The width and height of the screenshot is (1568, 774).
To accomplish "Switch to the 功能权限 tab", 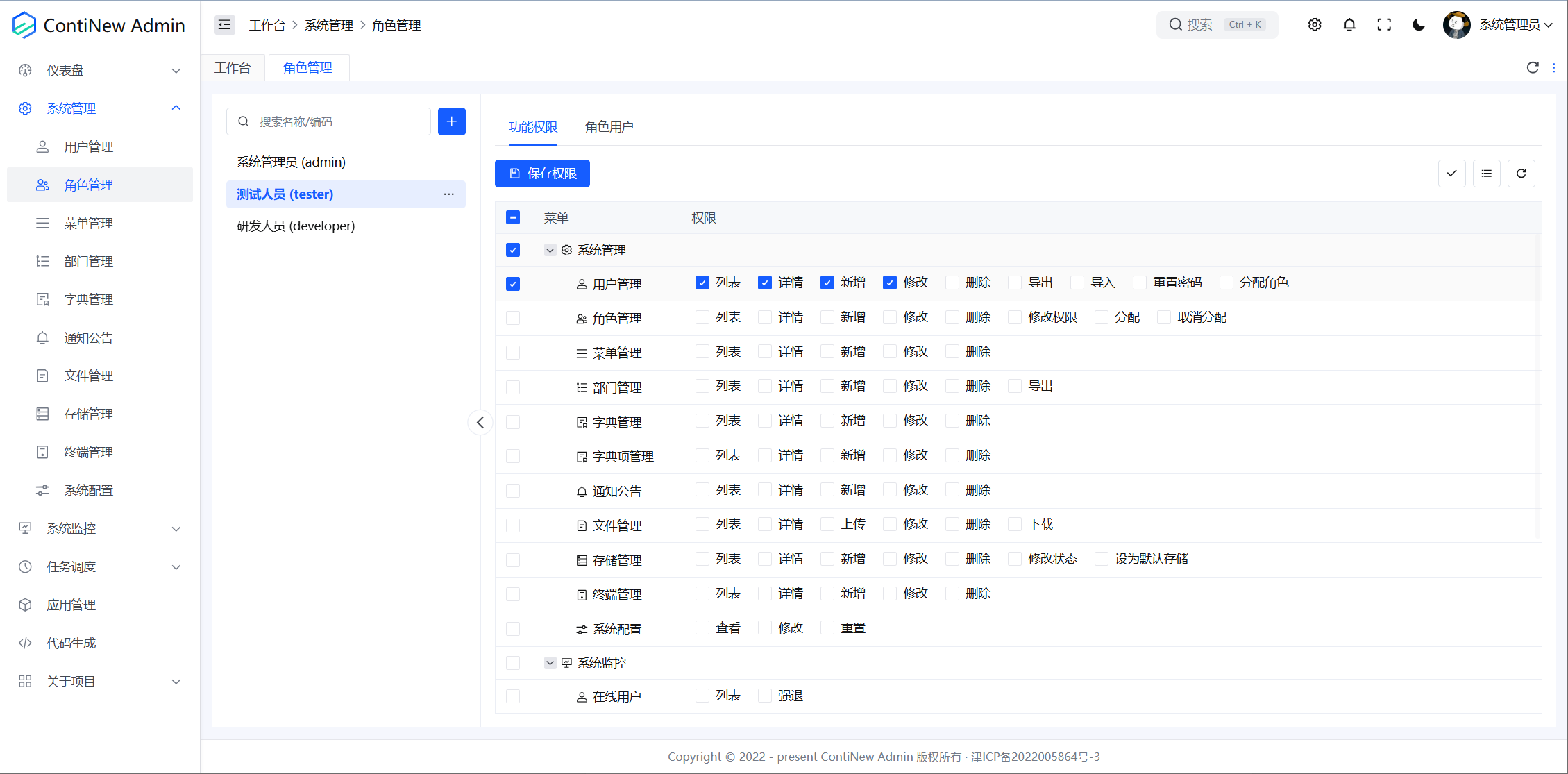I will 533,127.
